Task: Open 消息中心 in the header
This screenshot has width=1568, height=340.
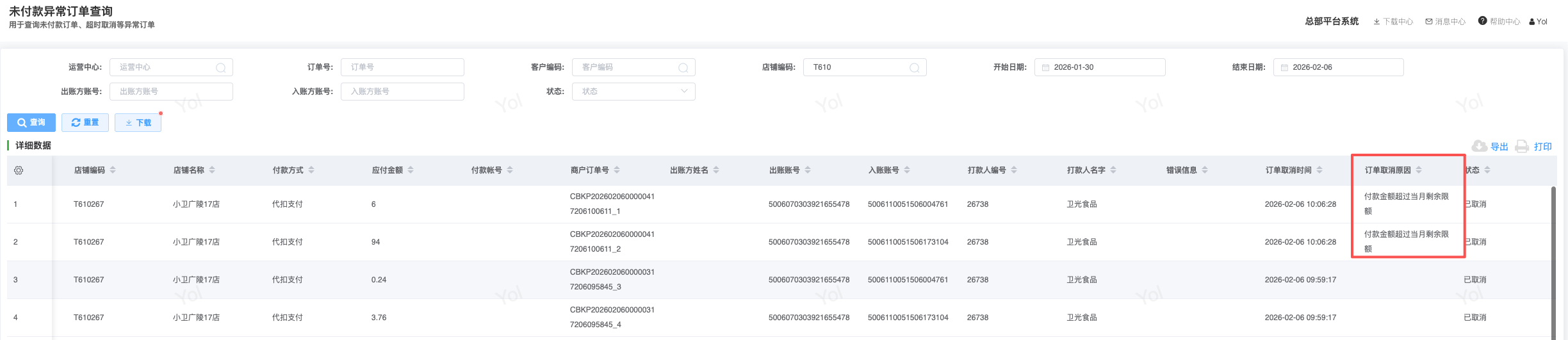Action: point(1446,22)
